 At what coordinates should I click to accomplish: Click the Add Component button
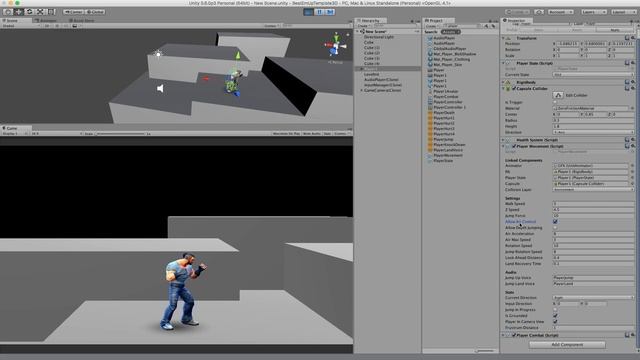click(x=567, y=344)
